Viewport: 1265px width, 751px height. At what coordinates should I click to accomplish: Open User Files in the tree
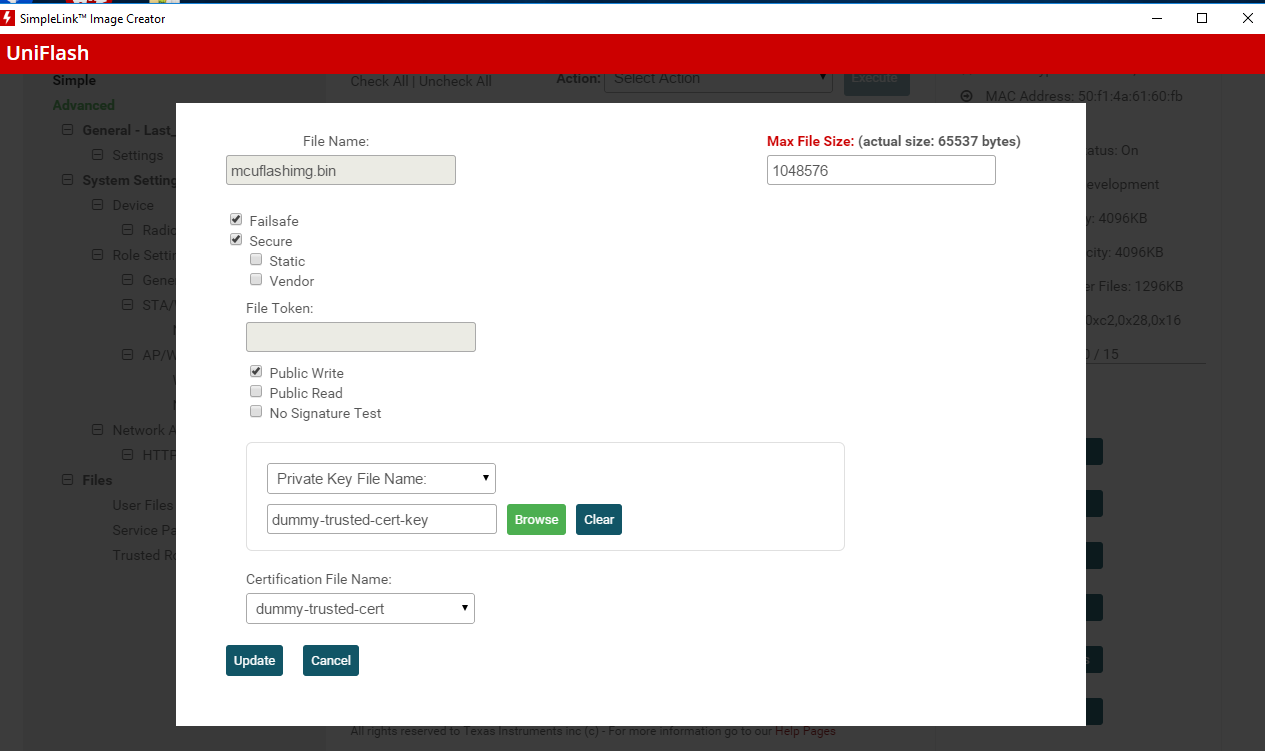144,505
